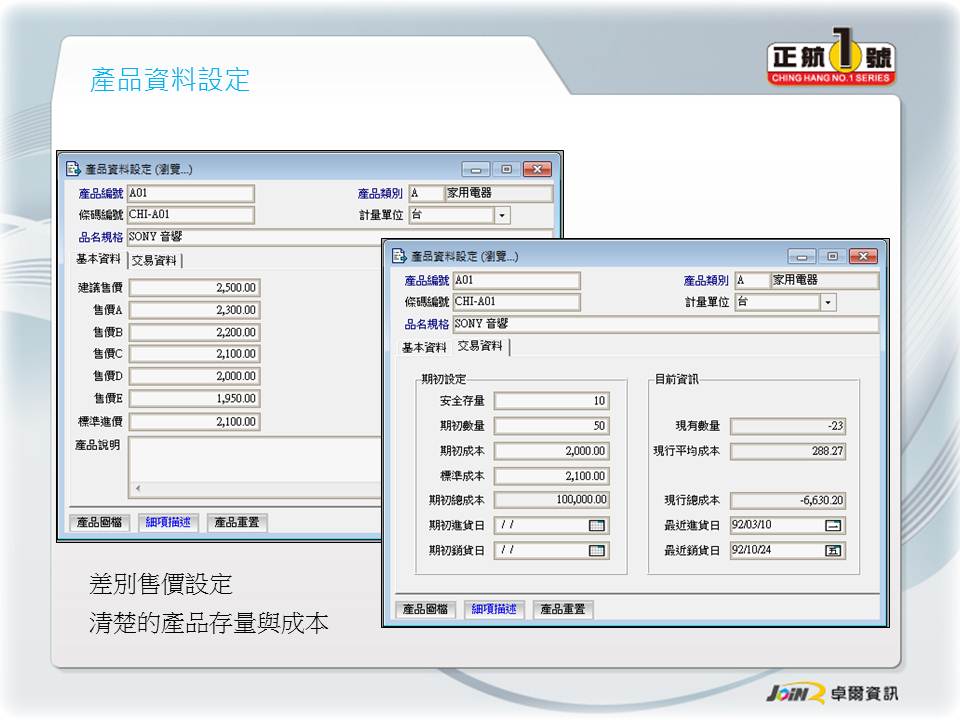Select the 售價A price field
960x720 pixels.
pos(195,310)
